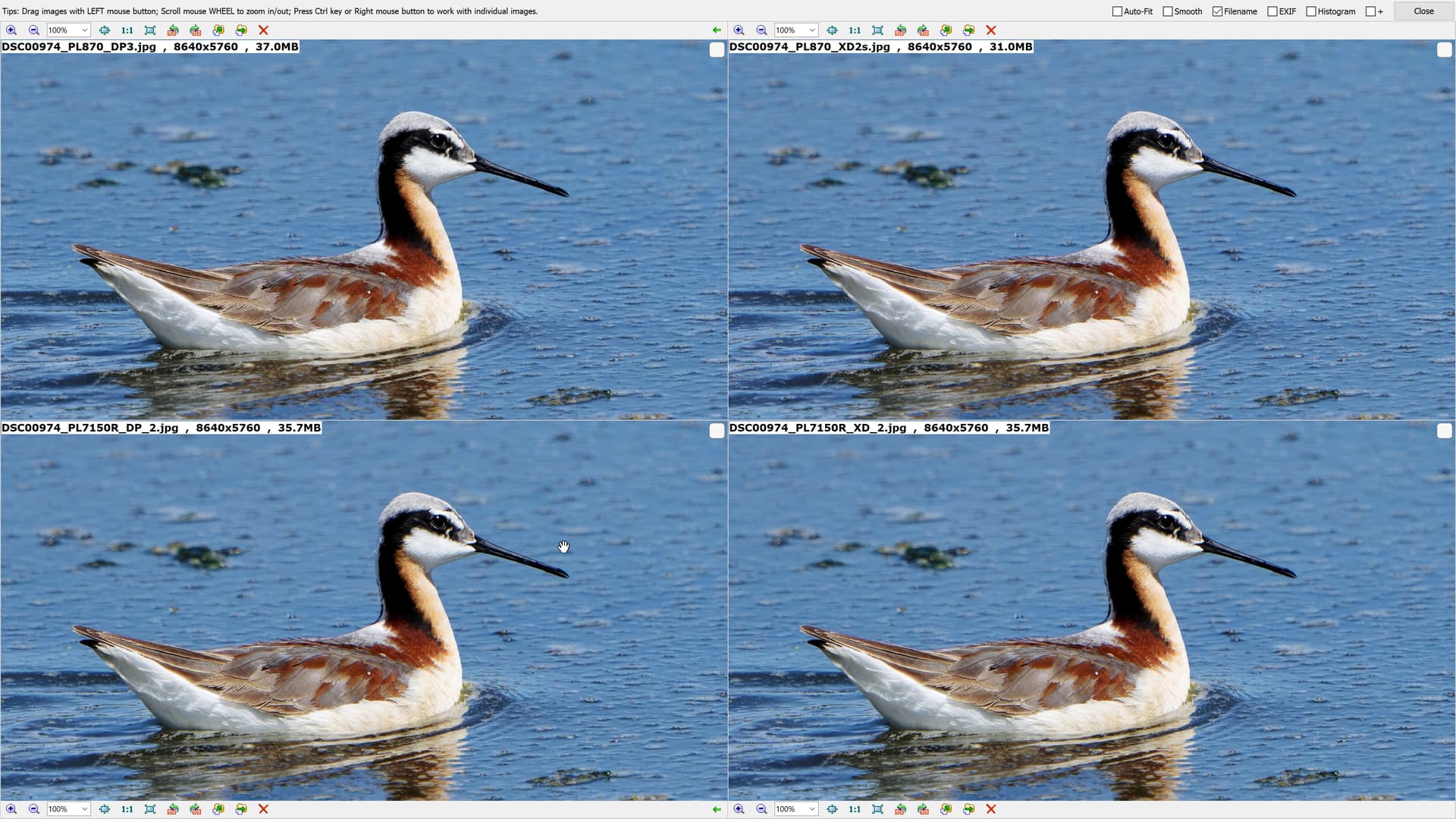
Task: Click filename label DSC00974_PL7150R_DP_2.jpg
Action: point(90,428)
